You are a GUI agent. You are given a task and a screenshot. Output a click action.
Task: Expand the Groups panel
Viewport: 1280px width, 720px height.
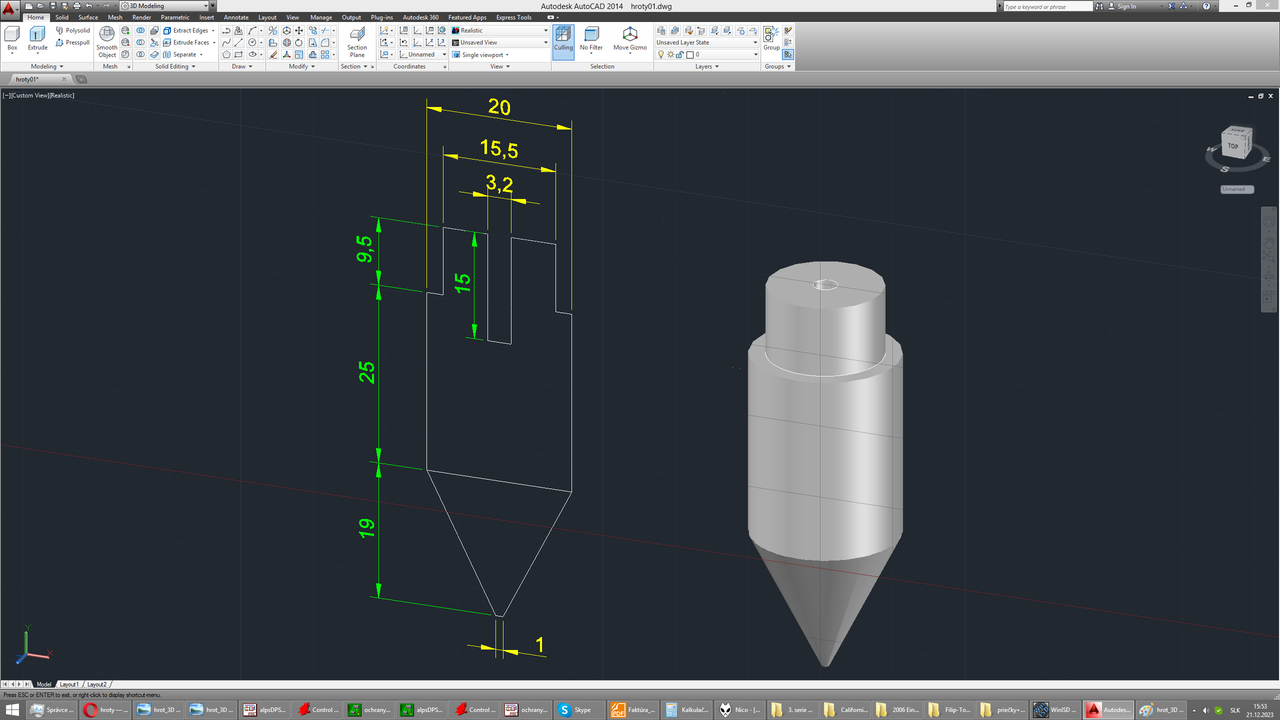[x=777, y=66]
